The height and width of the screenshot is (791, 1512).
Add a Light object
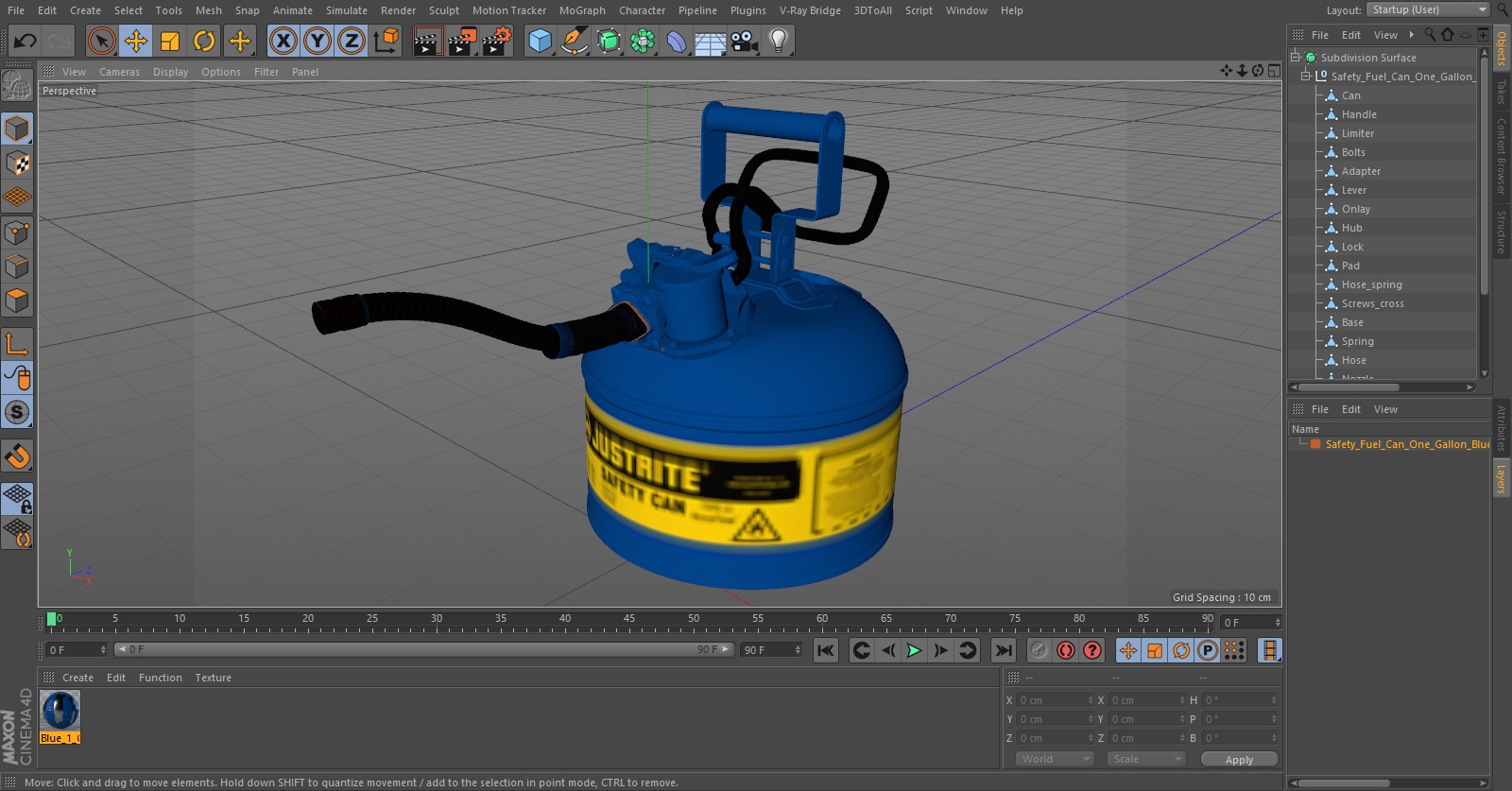point(779,41)
